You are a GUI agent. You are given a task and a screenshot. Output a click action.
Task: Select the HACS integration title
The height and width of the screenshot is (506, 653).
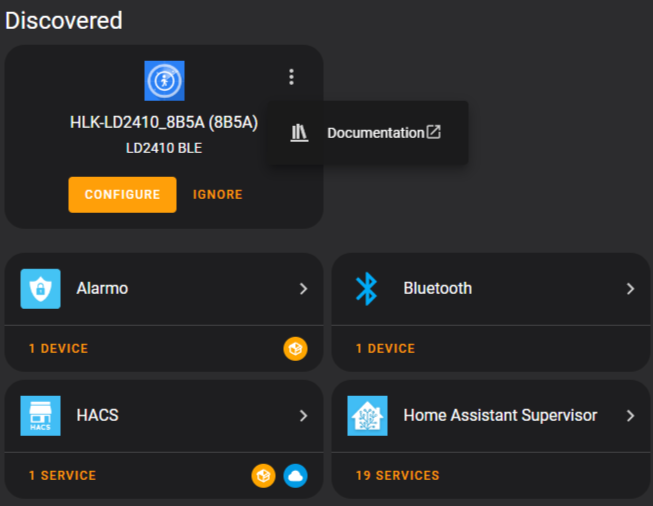97,415
